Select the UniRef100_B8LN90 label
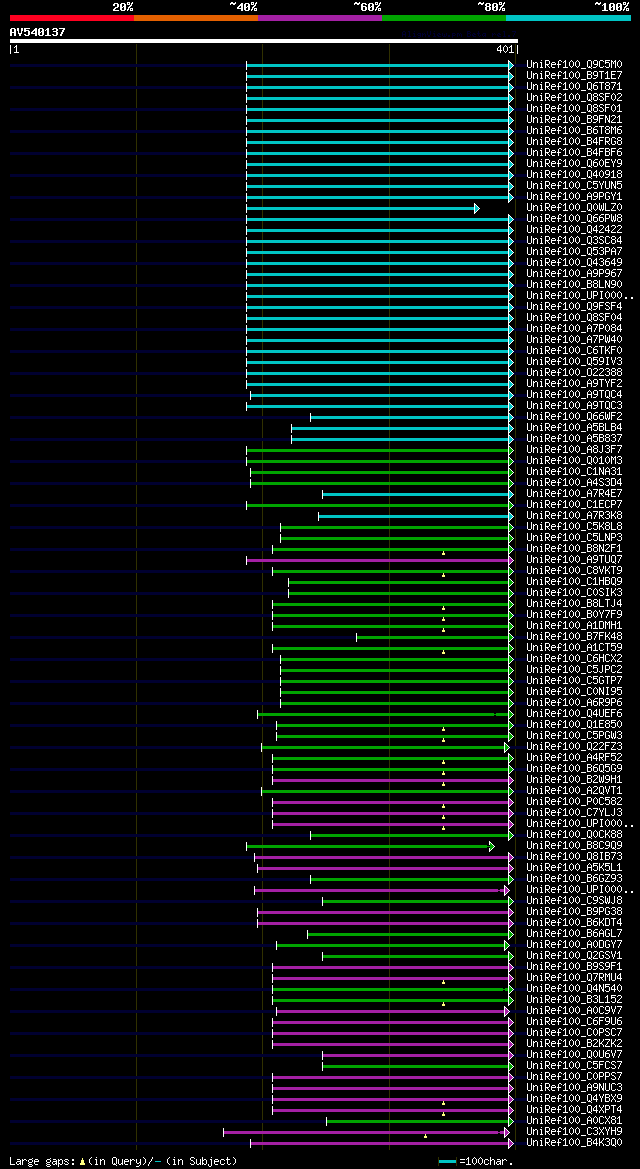640x1169 pixels. pyautogui.click(x=574, y=285)
